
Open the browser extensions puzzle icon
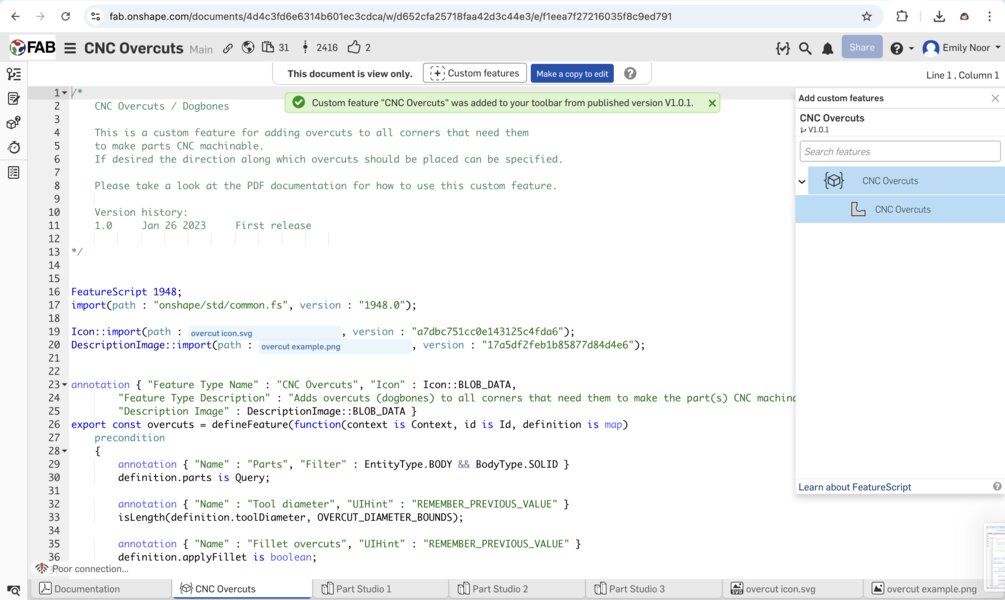click(902, 17)
